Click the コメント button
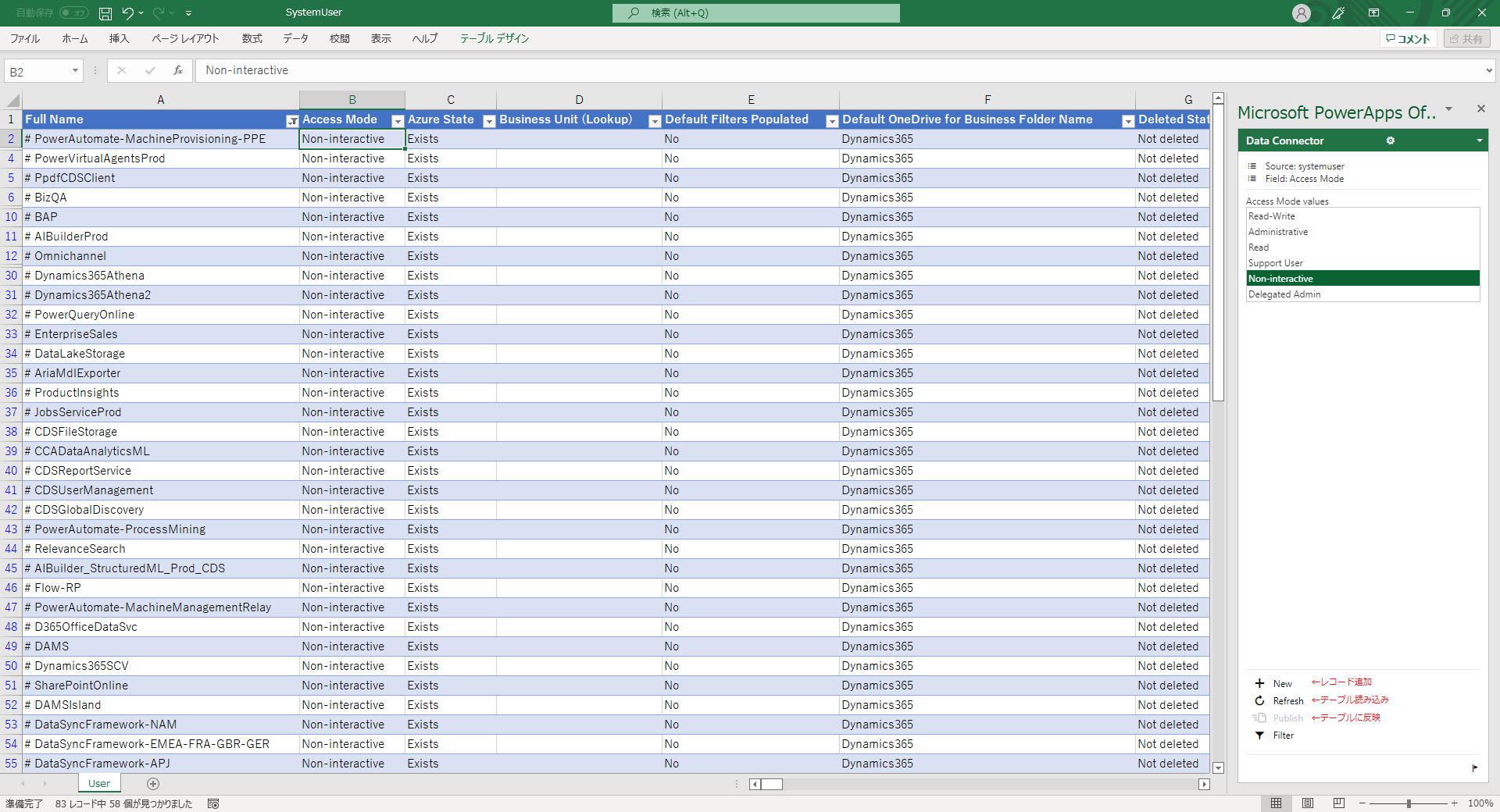The height and width of the screenshot is (812, 1500). click(x=1408, y=38)
